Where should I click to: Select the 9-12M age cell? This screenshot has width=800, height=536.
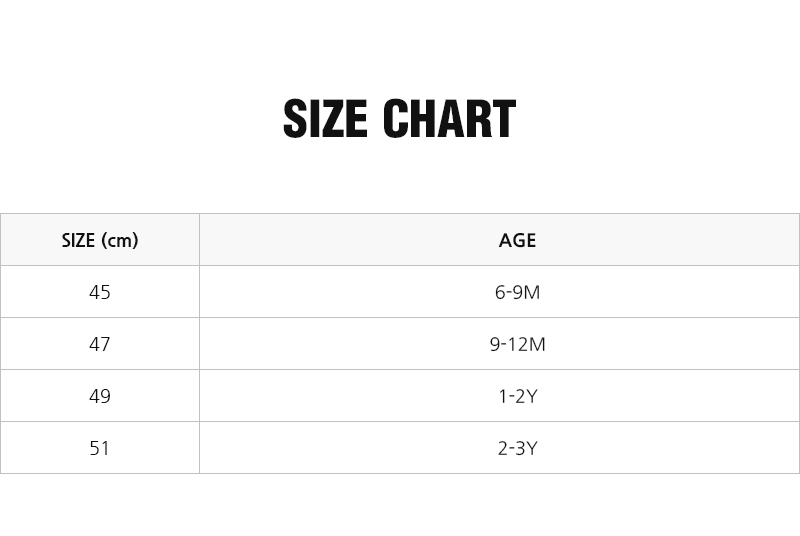point(517,344)
